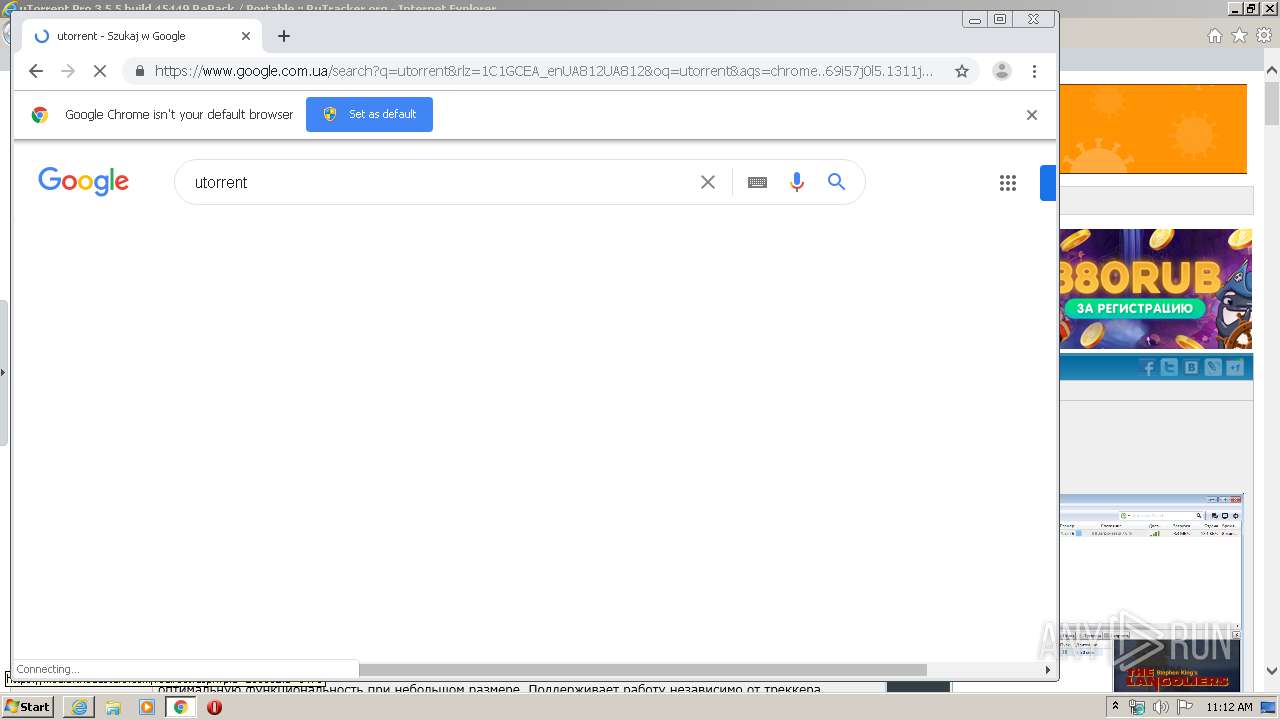Click Chrome's horizontal scrollbar thumb
This screenshot has width=1280, height=720.
tap(643, 669)
